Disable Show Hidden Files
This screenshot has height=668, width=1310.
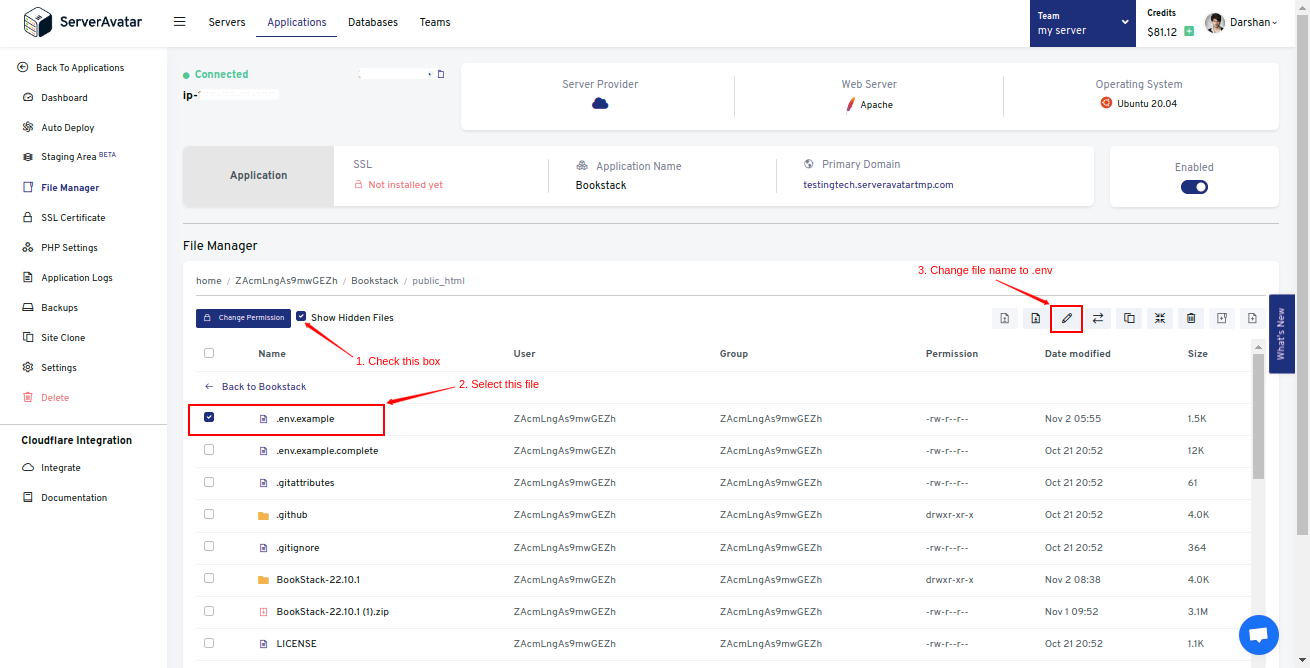(301, 317)
